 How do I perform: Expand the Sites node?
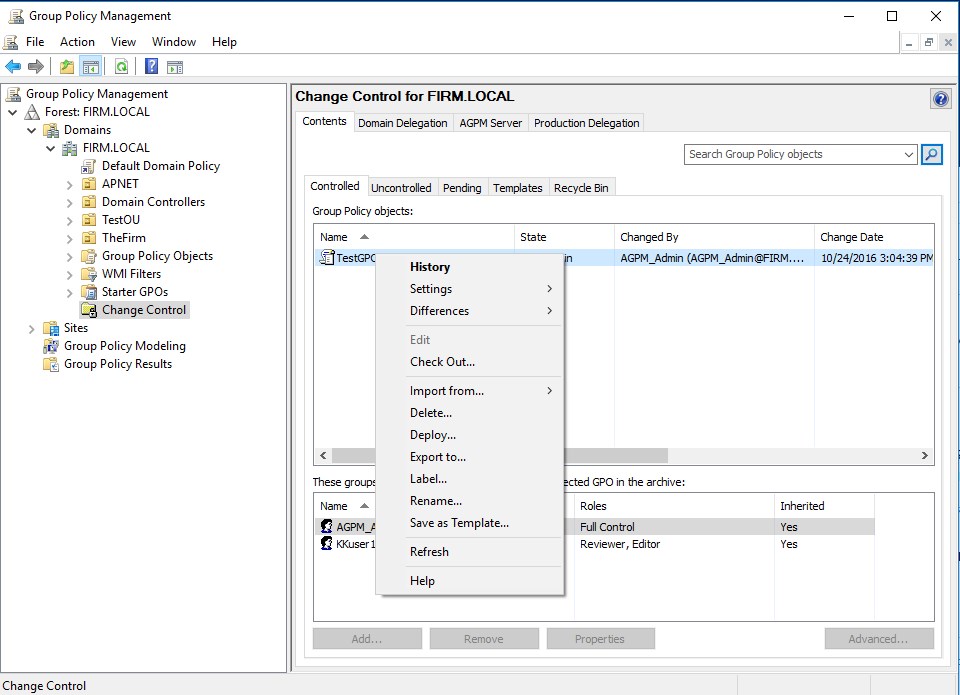coord(32,329)
